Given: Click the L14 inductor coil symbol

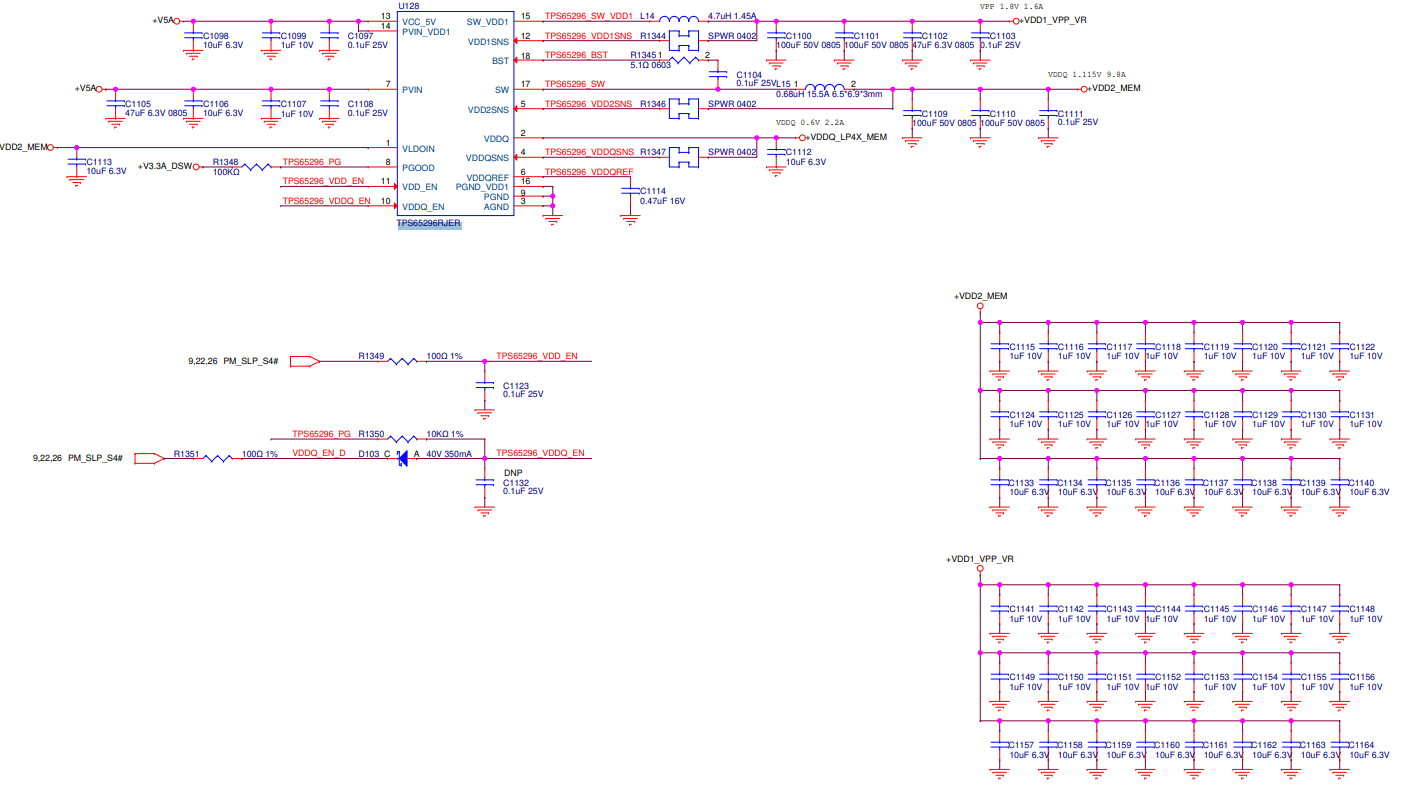Looking at the screenshot, I should [680, 18].
